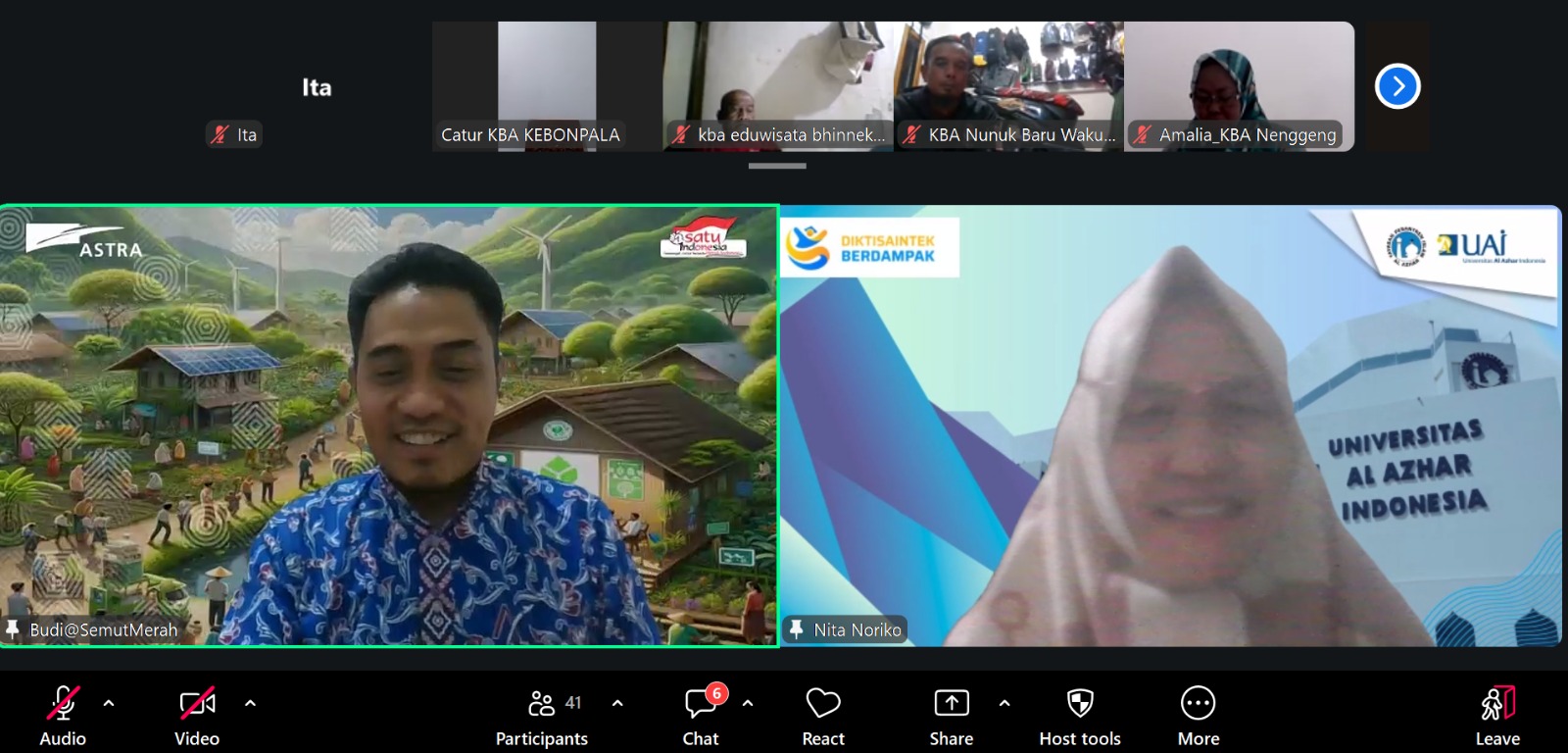1568x753 pixels.
Task: Select Catur KBA KEBONPALA video thumbnail
Action: pyautogui.click(x=547, y=86)
